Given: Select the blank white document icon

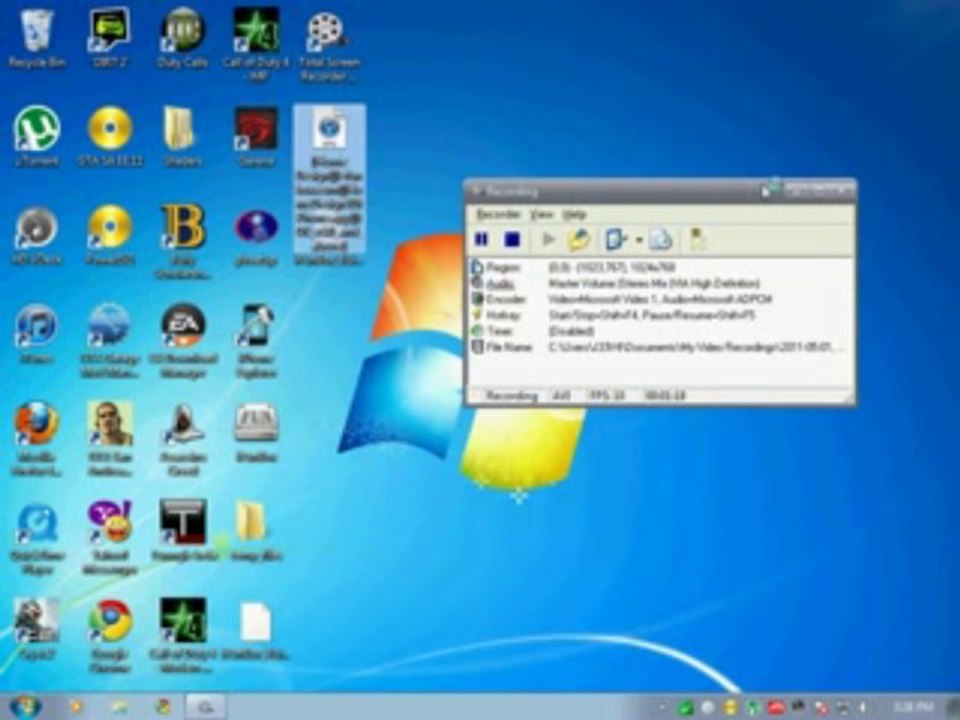Looking at the screenshot, I should 256,631.
